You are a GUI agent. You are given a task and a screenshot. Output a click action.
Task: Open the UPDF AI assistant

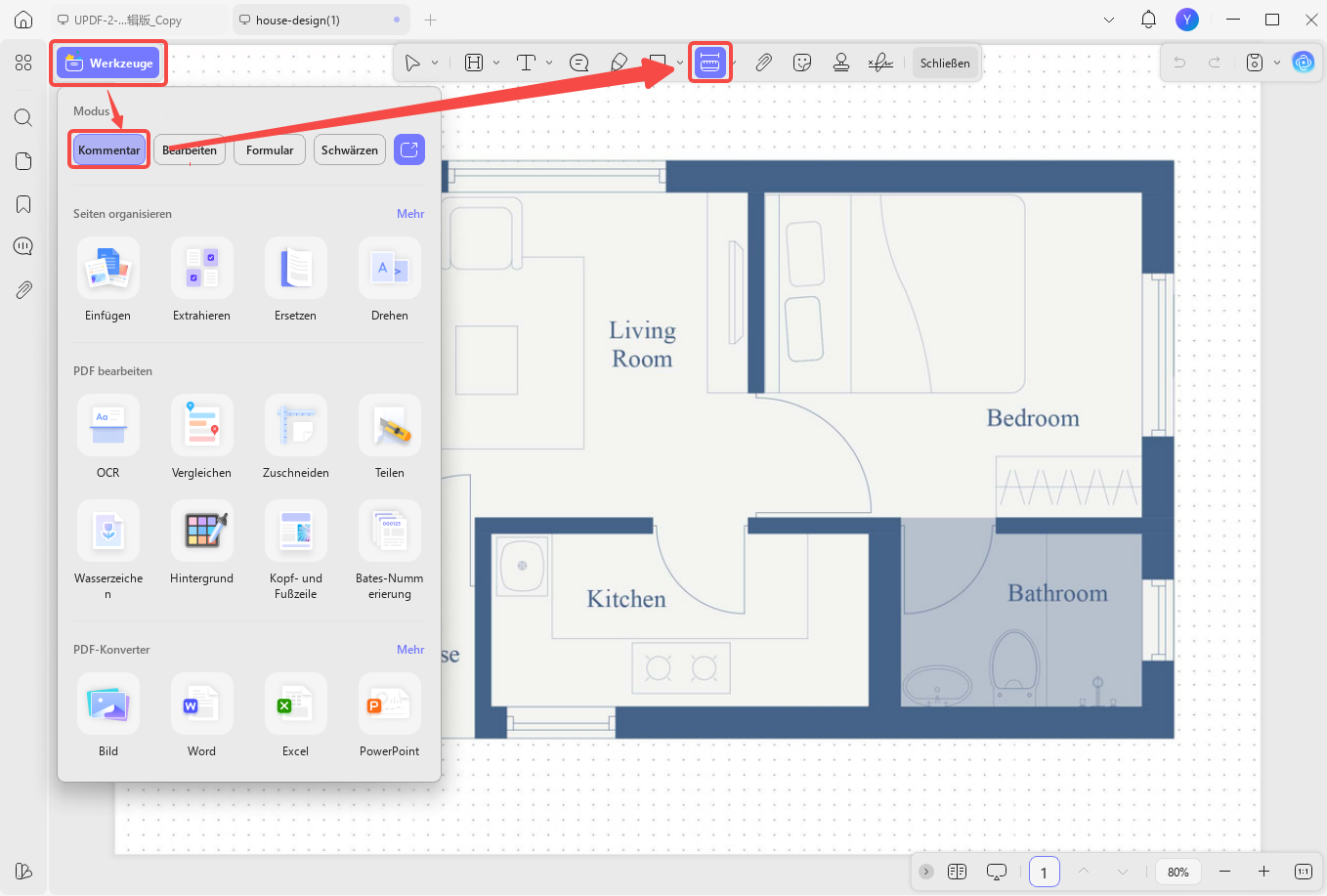[x=1304, y=63]
